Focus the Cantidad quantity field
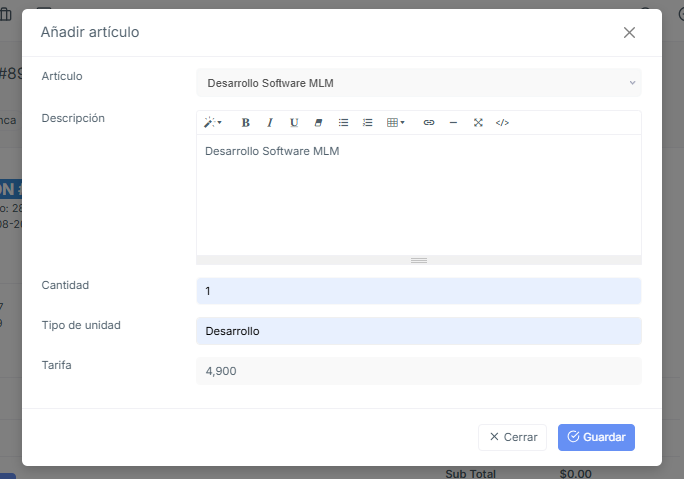This screenshot has height=479, width=684. click(x=419, y=291)
